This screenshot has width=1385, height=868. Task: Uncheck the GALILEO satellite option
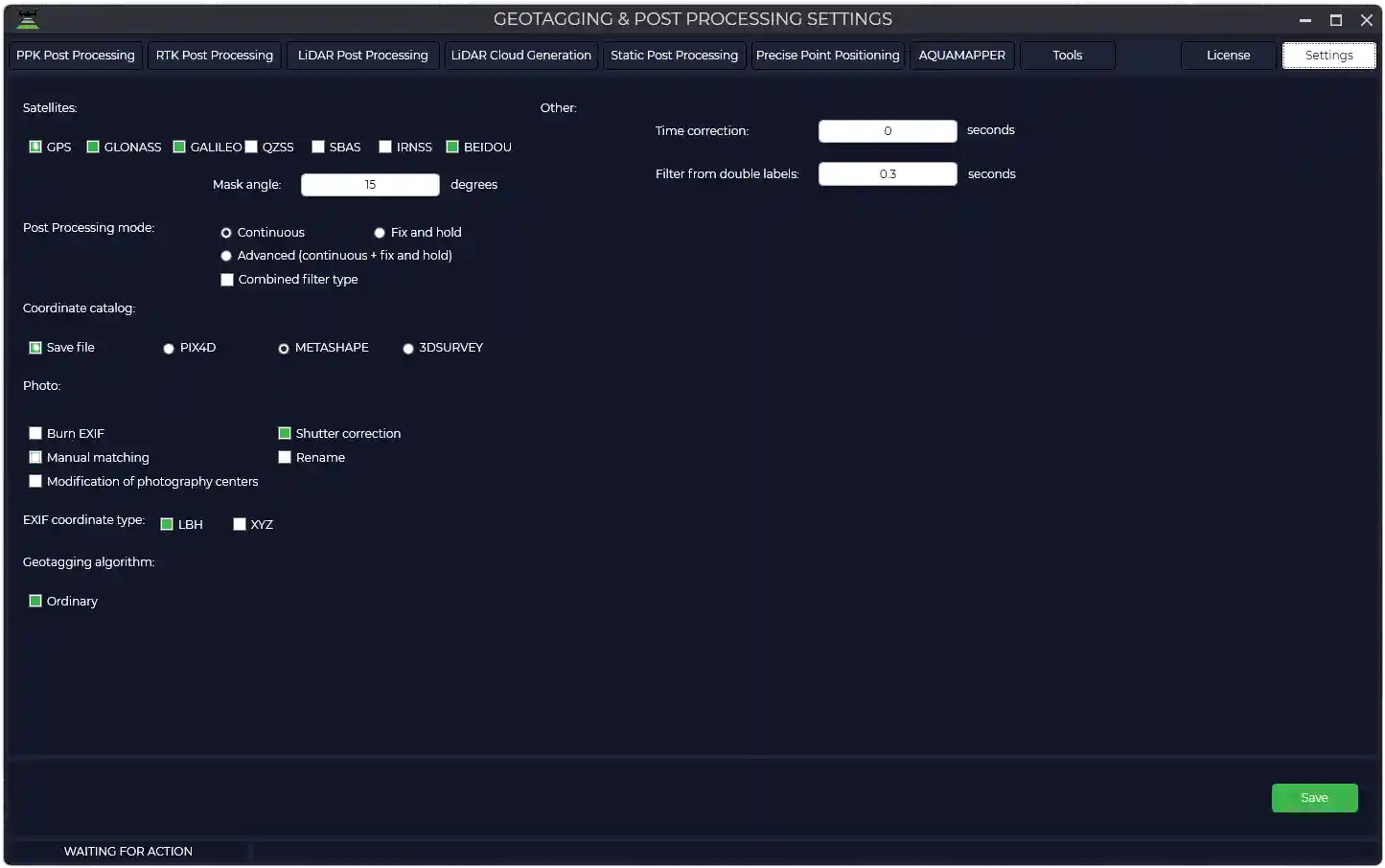point(179,147)
